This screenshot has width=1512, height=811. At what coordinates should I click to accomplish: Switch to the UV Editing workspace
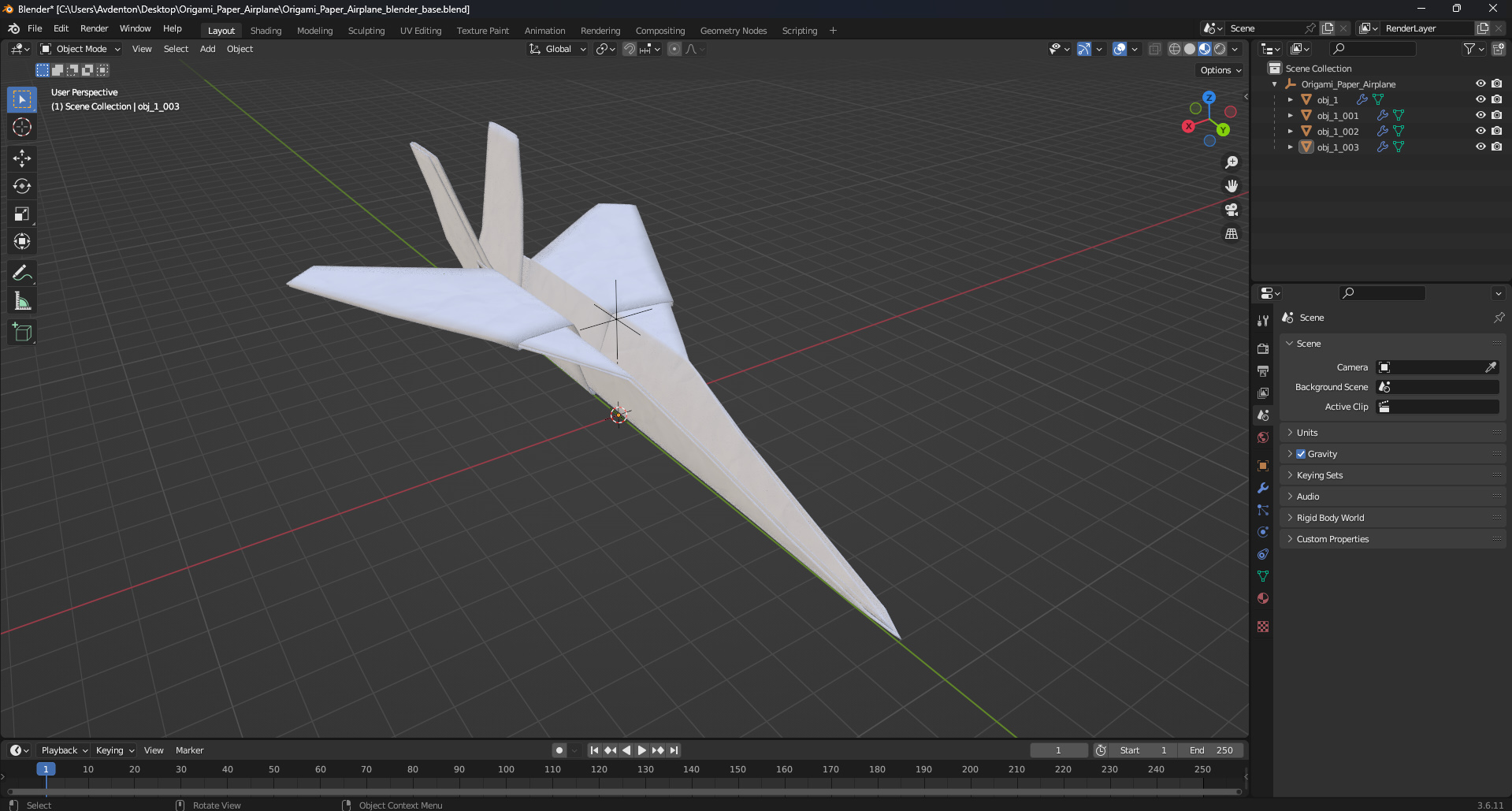[x=421, y=31]
